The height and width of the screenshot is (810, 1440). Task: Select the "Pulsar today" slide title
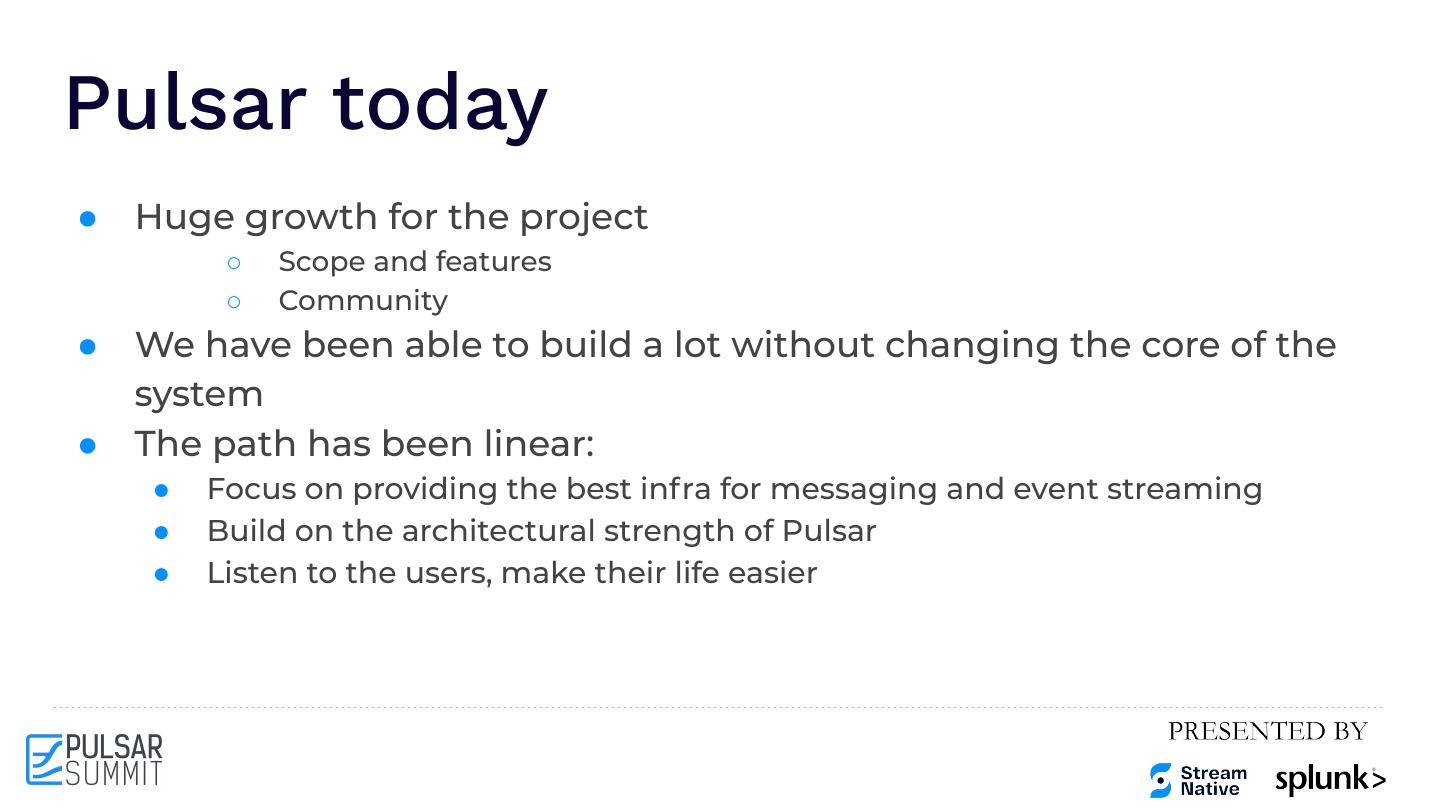(x=306, y=103)
